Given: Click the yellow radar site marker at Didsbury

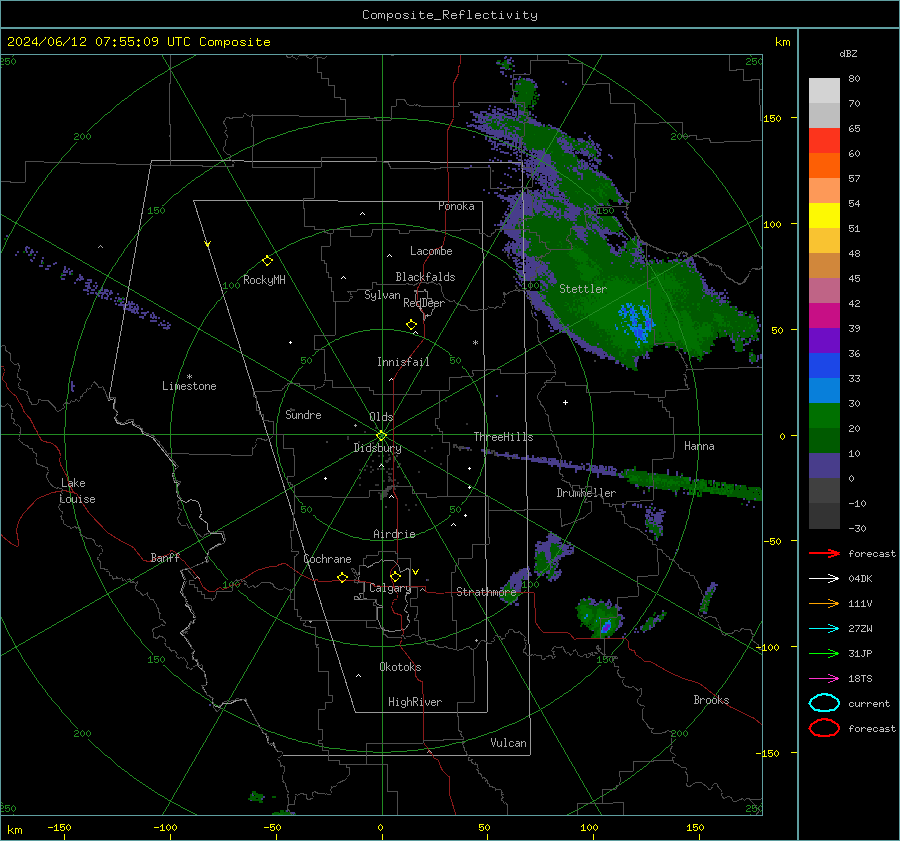Looking at the screenshot, I should pos(381,436).
